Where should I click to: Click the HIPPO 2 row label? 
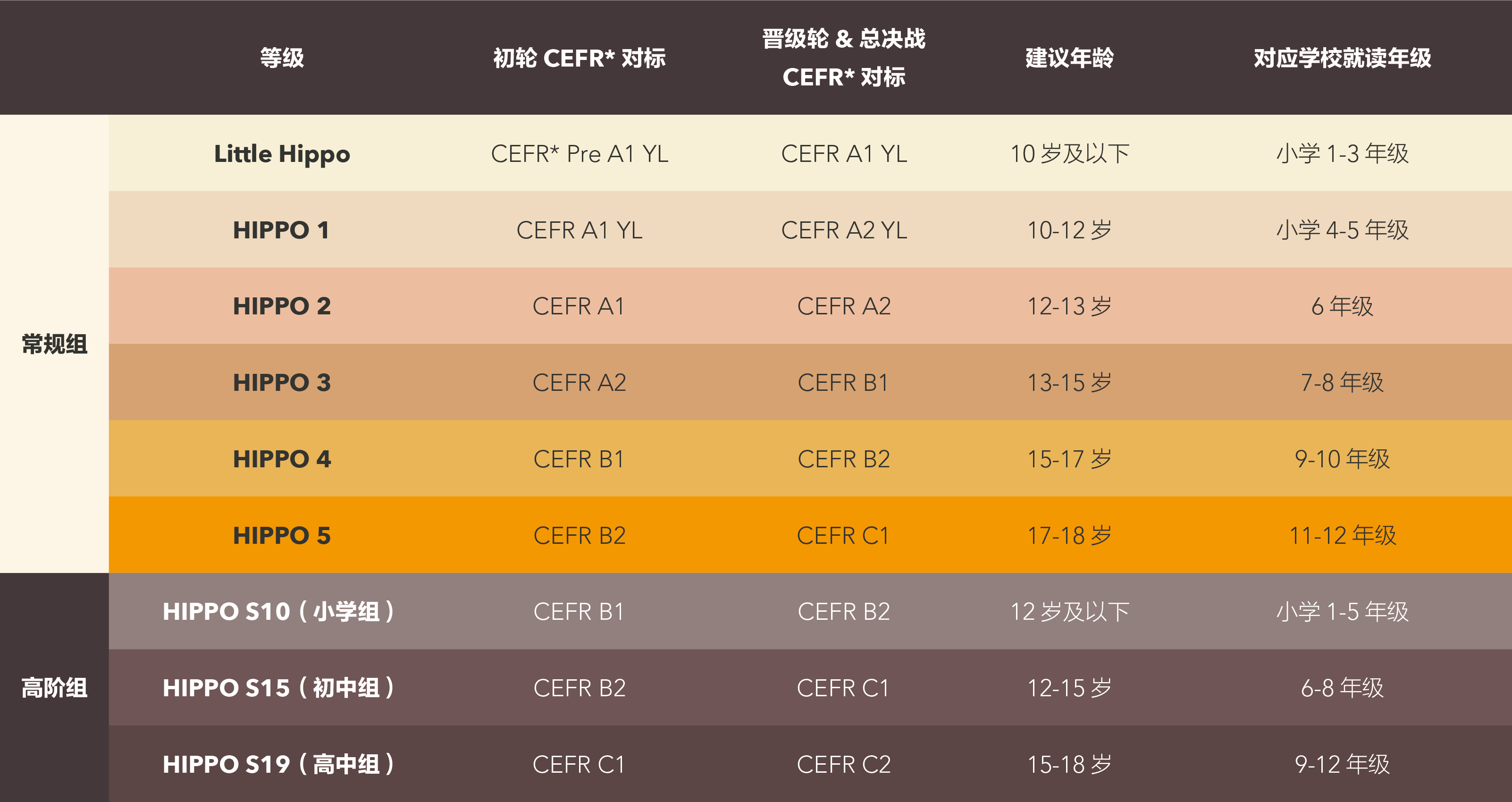[282, 306]
